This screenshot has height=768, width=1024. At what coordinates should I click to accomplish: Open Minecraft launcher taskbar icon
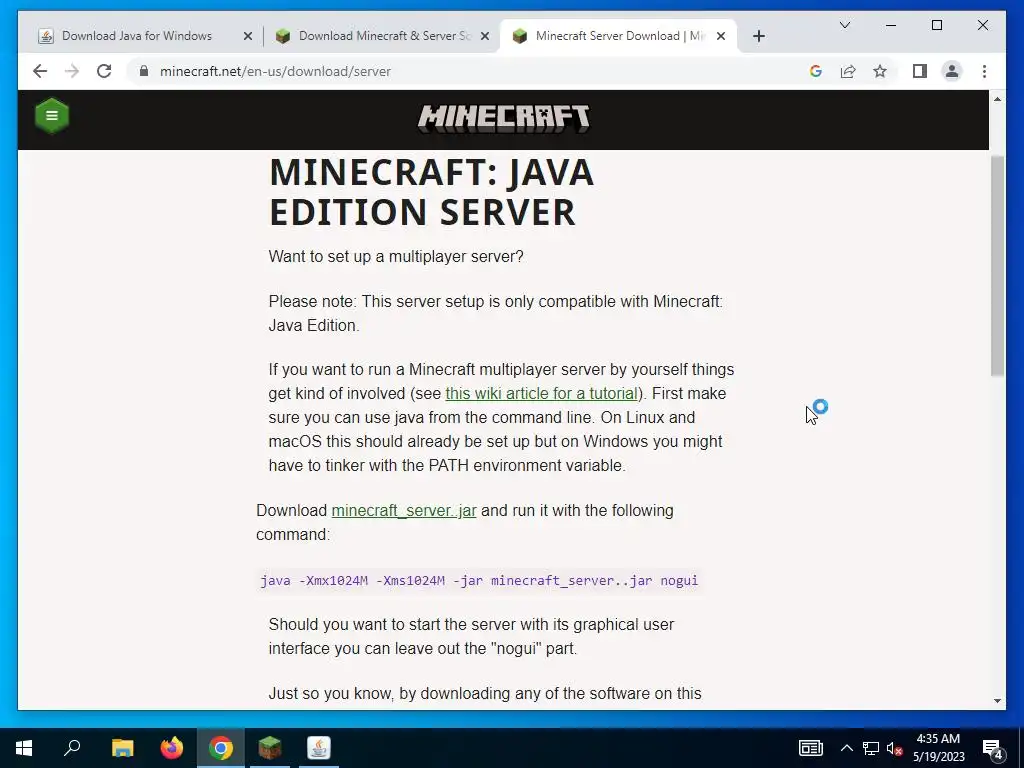coord(270,748)
